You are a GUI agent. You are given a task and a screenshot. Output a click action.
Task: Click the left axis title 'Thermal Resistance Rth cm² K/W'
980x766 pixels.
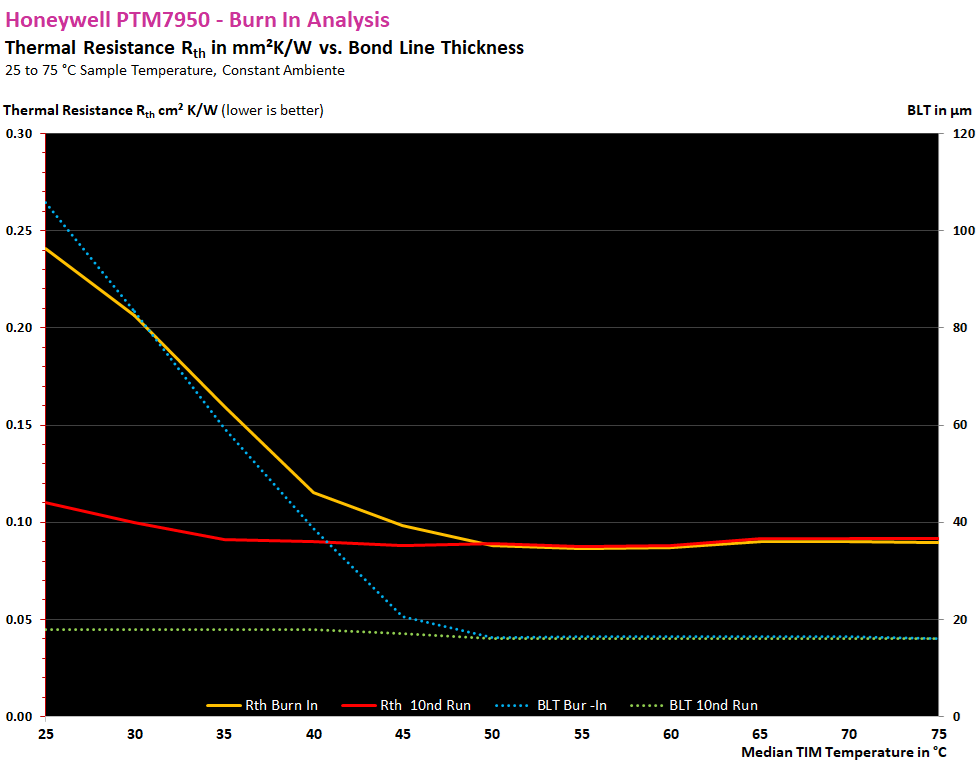[111, 111]
